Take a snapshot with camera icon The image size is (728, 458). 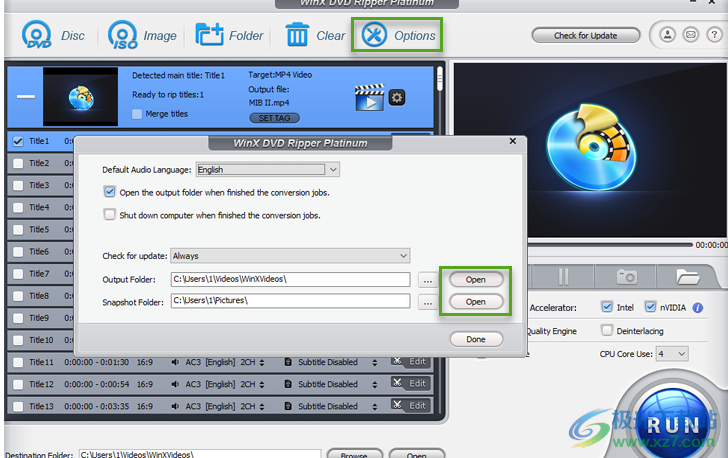click(626, 276)
